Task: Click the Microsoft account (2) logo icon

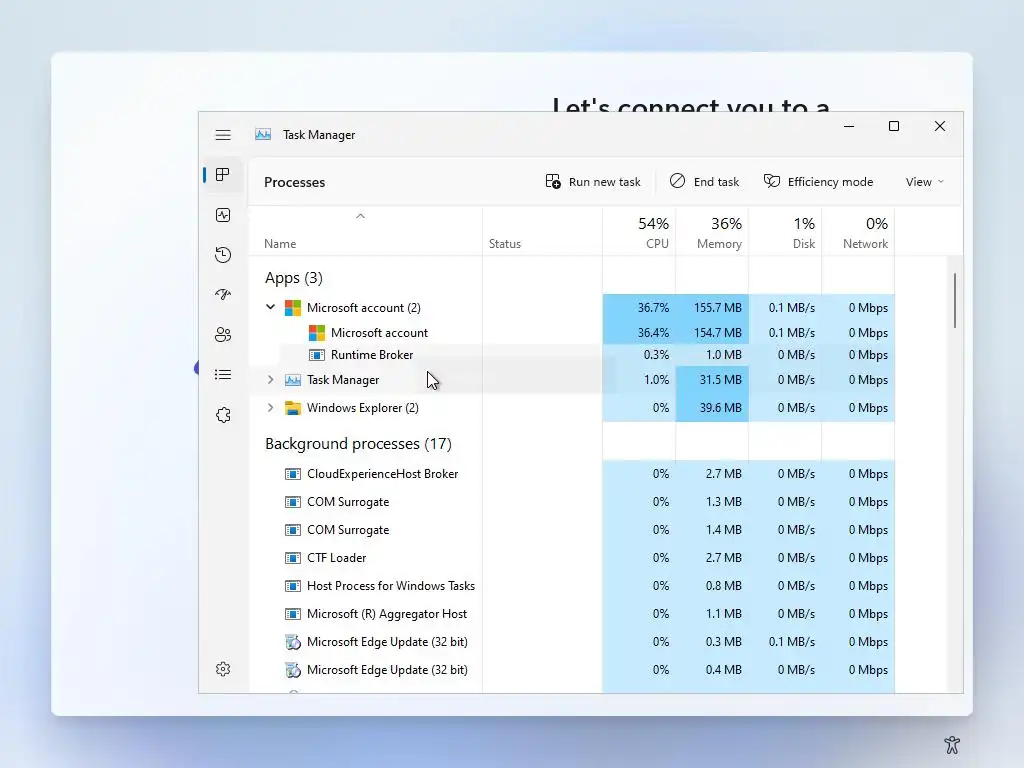Action: click(293, 308)
